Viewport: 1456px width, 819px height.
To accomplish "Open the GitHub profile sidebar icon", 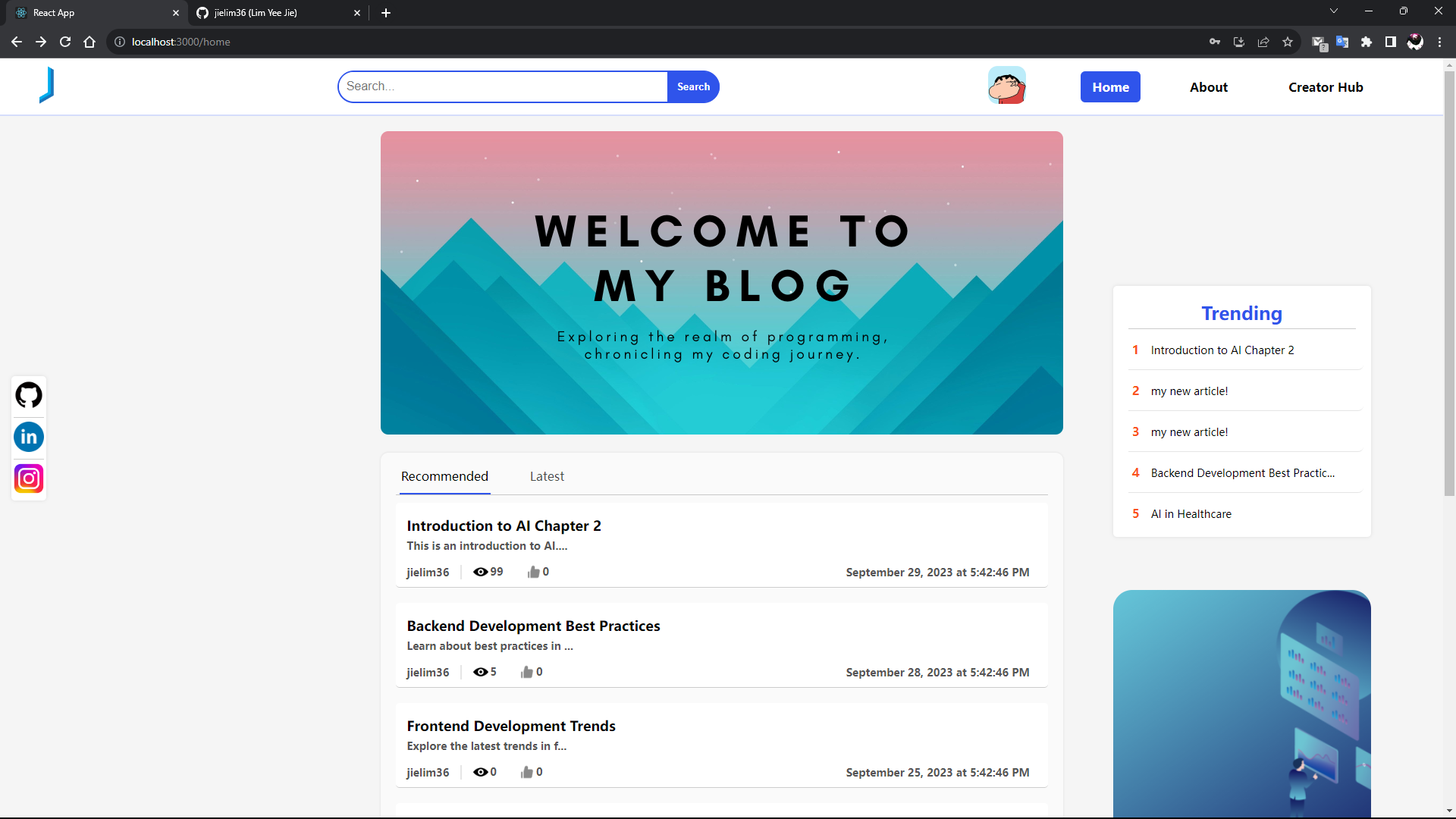I will coord(29,395).
